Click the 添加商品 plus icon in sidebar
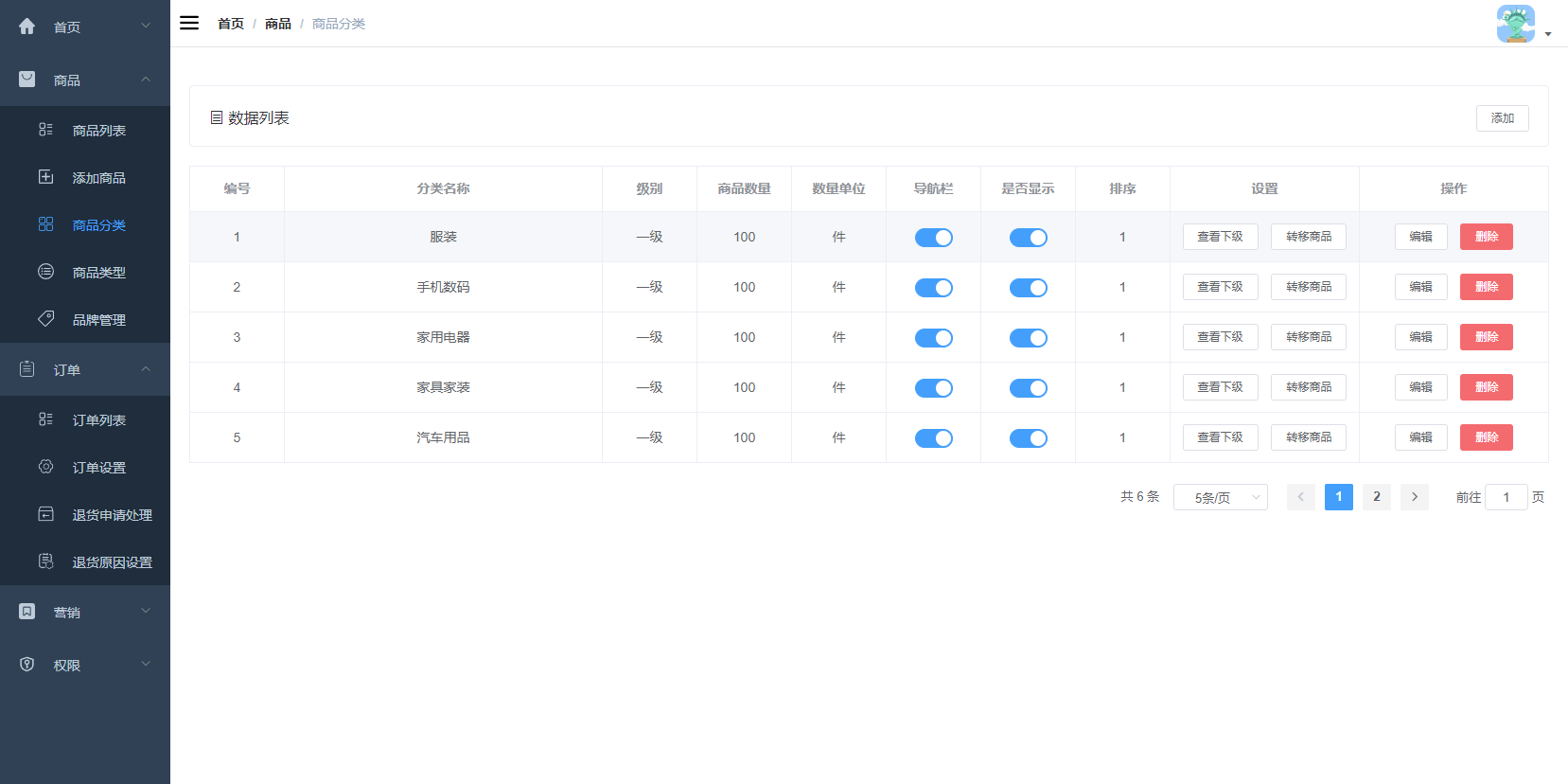Screen dimensions: 1568x784 point(45,177)
